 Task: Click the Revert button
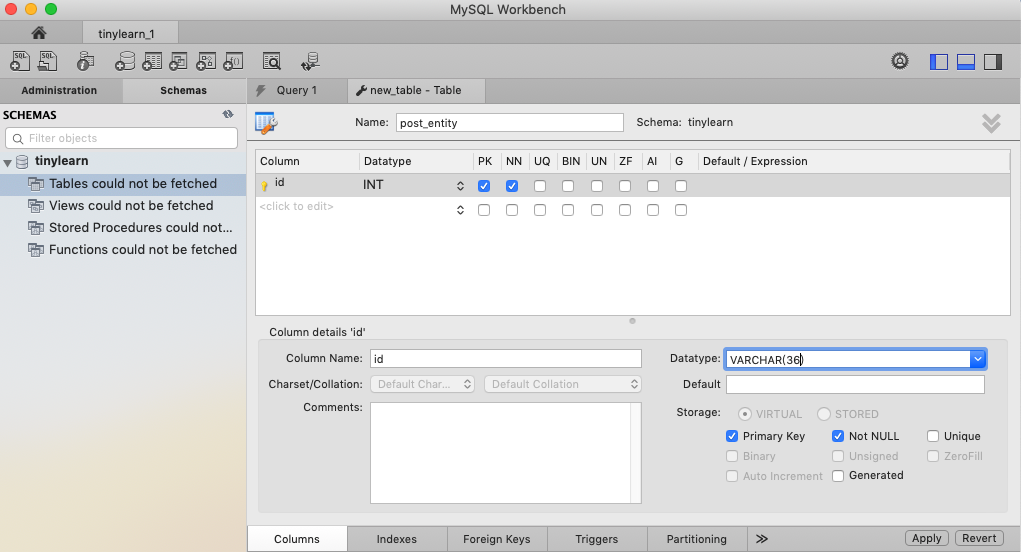(979, 538)
